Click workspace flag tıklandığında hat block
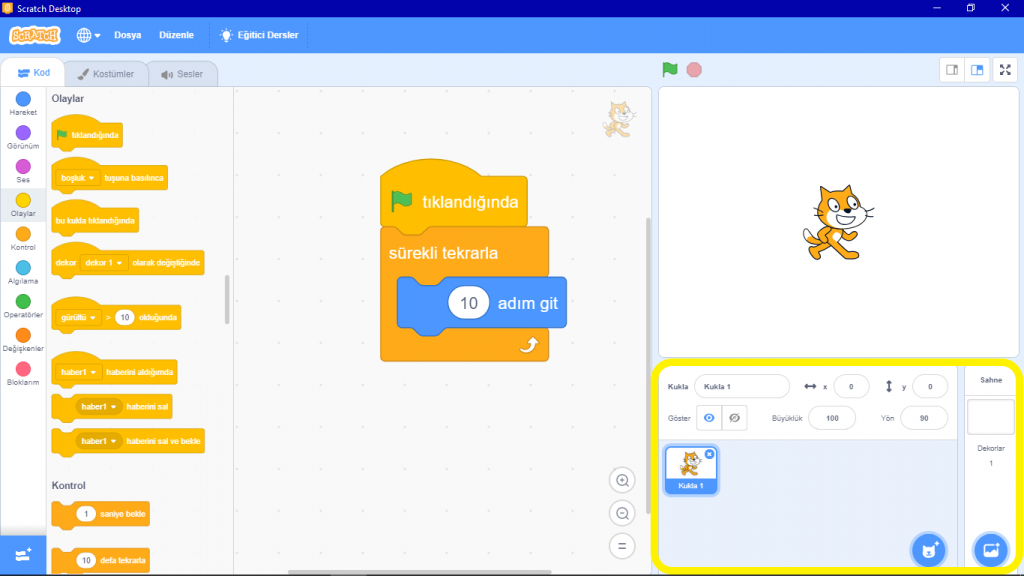 pyautogui.click(x=454, y=196)
